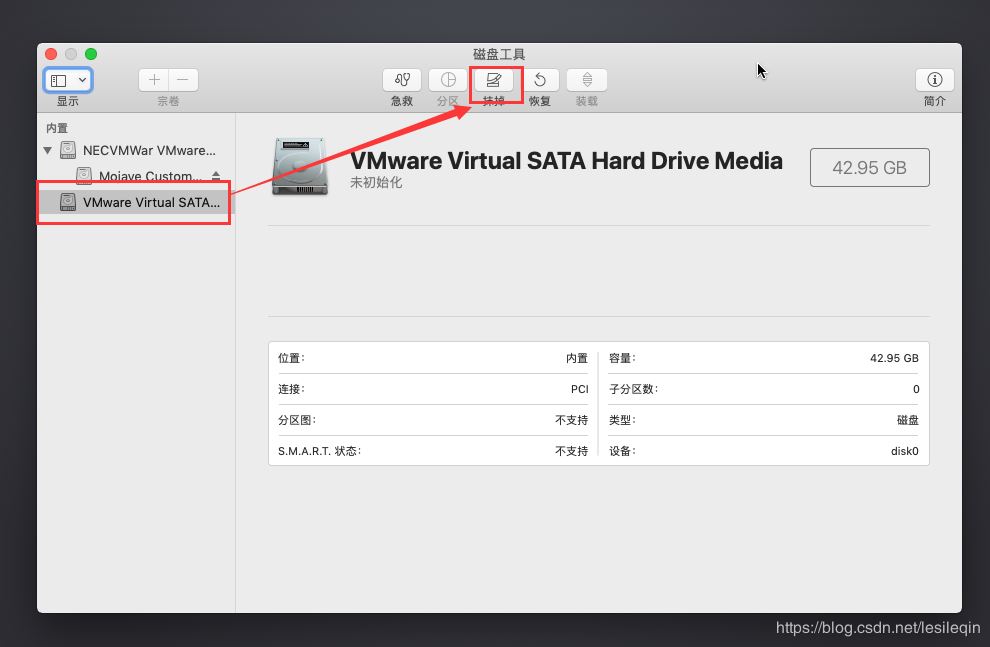This screenshot has width=990, height=647.
Task: Click the 内置 sidebar section header
Action: click(57, 128)
